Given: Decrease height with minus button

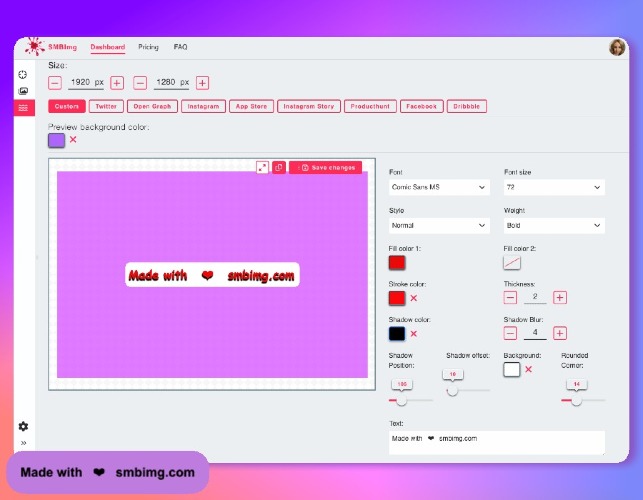Looking at the screenshot, I should point(140,83).
